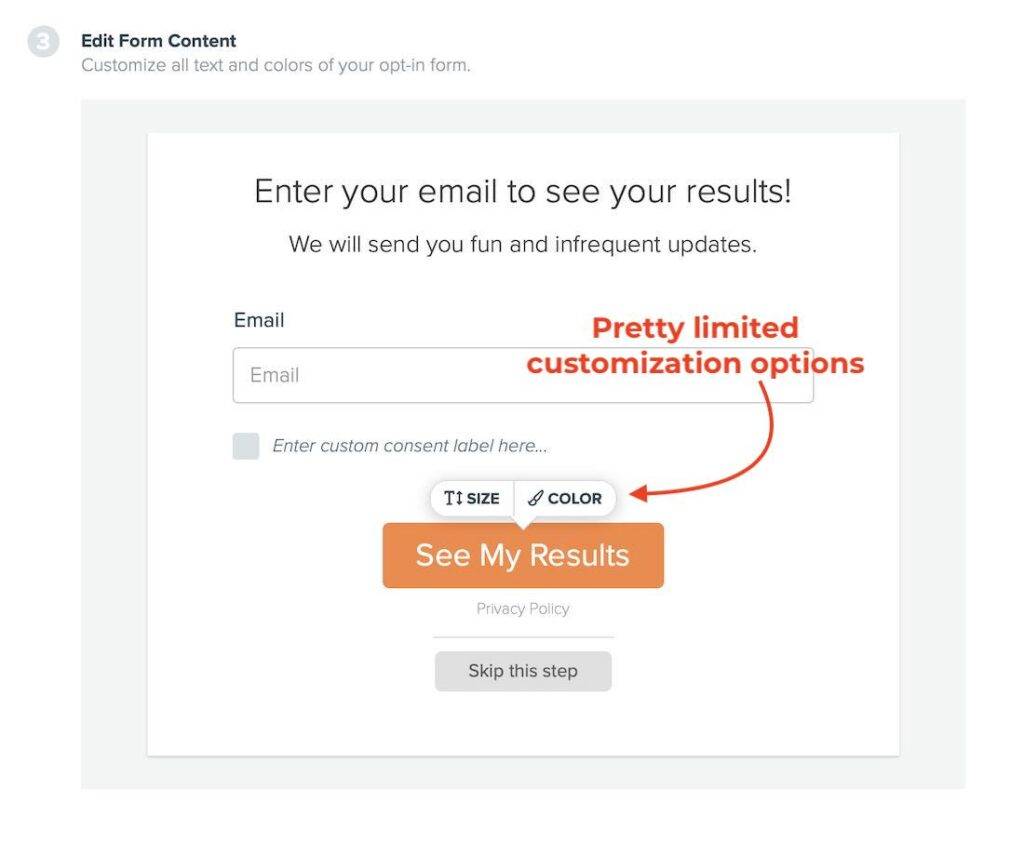Edit the 'Enter your email to see your results!' headline

pos(523,191)
